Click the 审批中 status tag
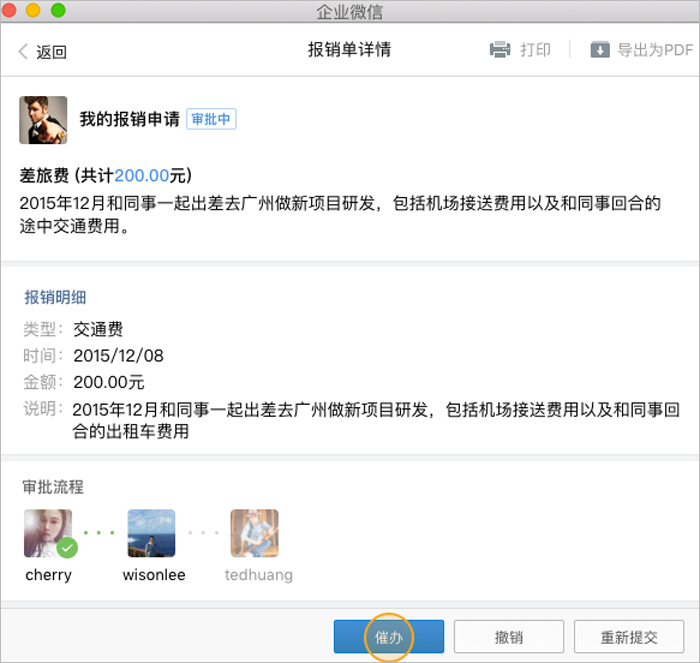The image size is (700, 663). (x=211, y=119)
